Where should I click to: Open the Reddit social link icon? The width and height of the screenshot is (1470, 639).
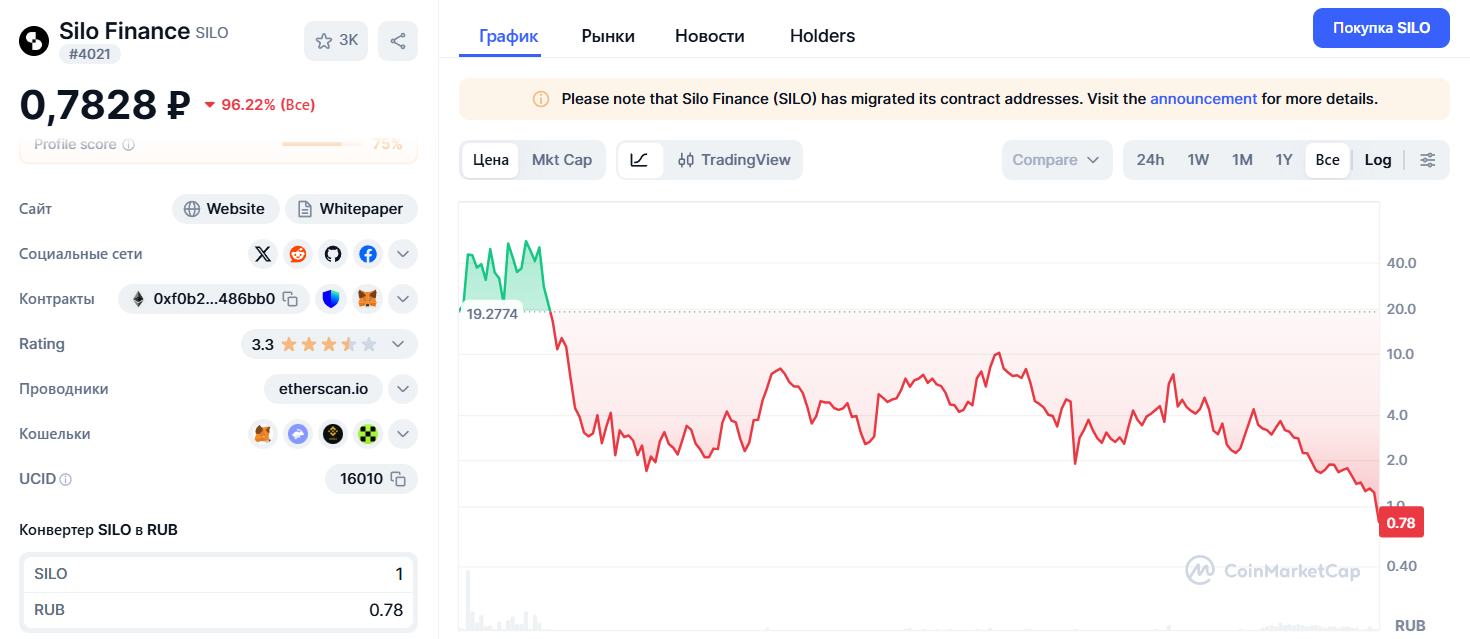(298, 254)
